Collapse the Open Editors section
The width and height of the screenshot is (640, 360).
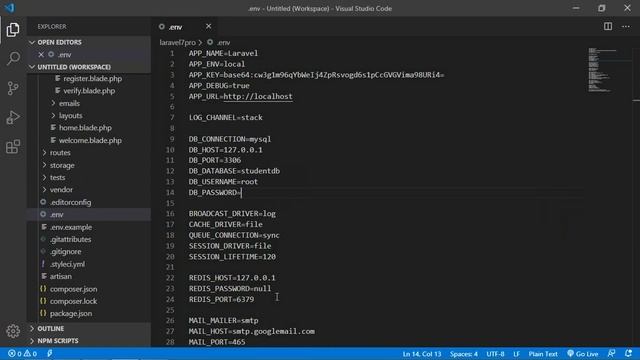[x=89, y=42]
